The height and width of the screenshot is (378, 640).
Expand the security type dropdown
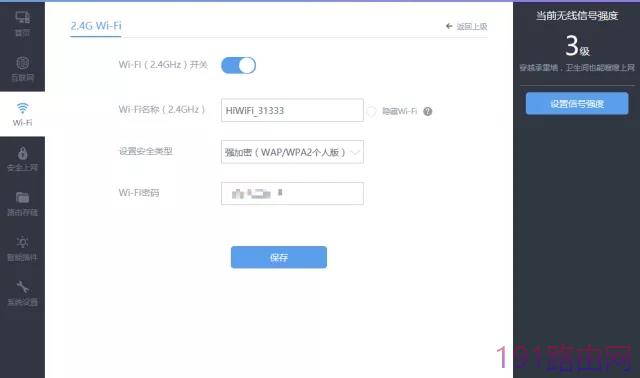pos(292,152)
